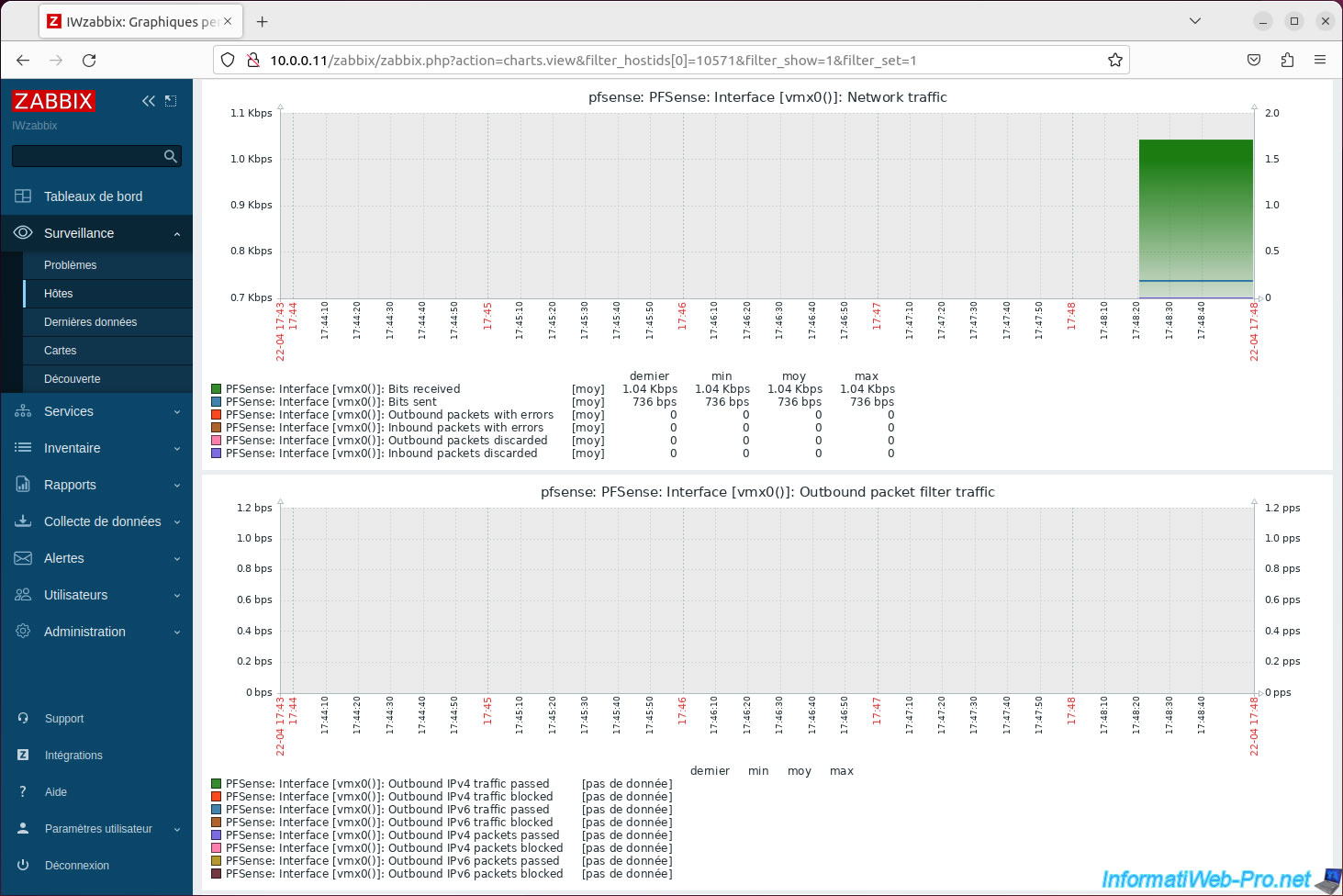
Task: Reload the page with refresh icon
Action: (89, 61)
